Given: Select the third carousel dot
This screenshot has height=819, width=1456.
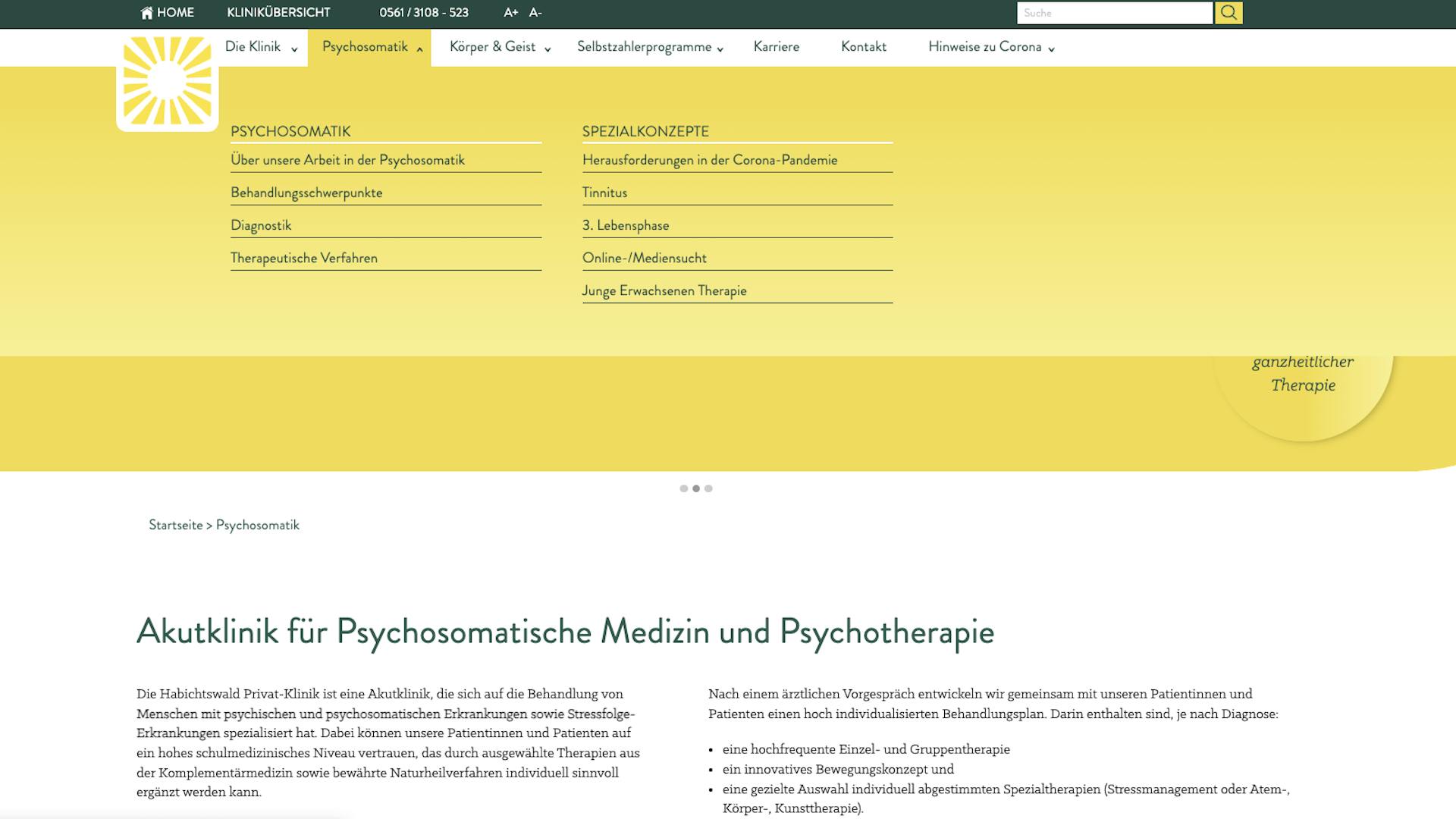Looking at the screenshot, I should click(708, 488).
